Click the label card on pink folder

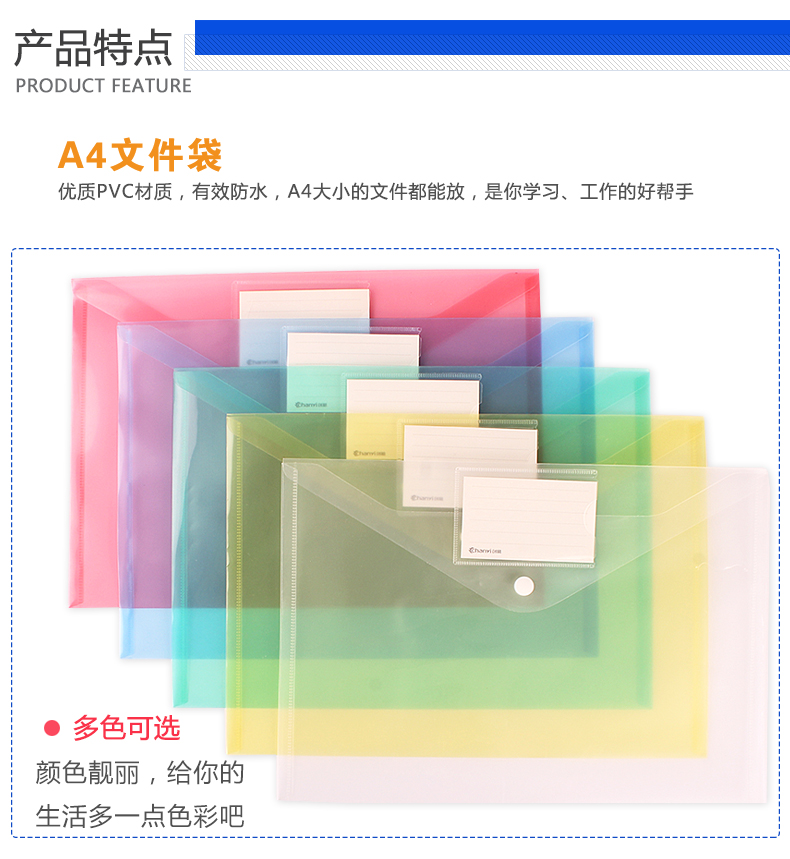[x=304, y=305]
